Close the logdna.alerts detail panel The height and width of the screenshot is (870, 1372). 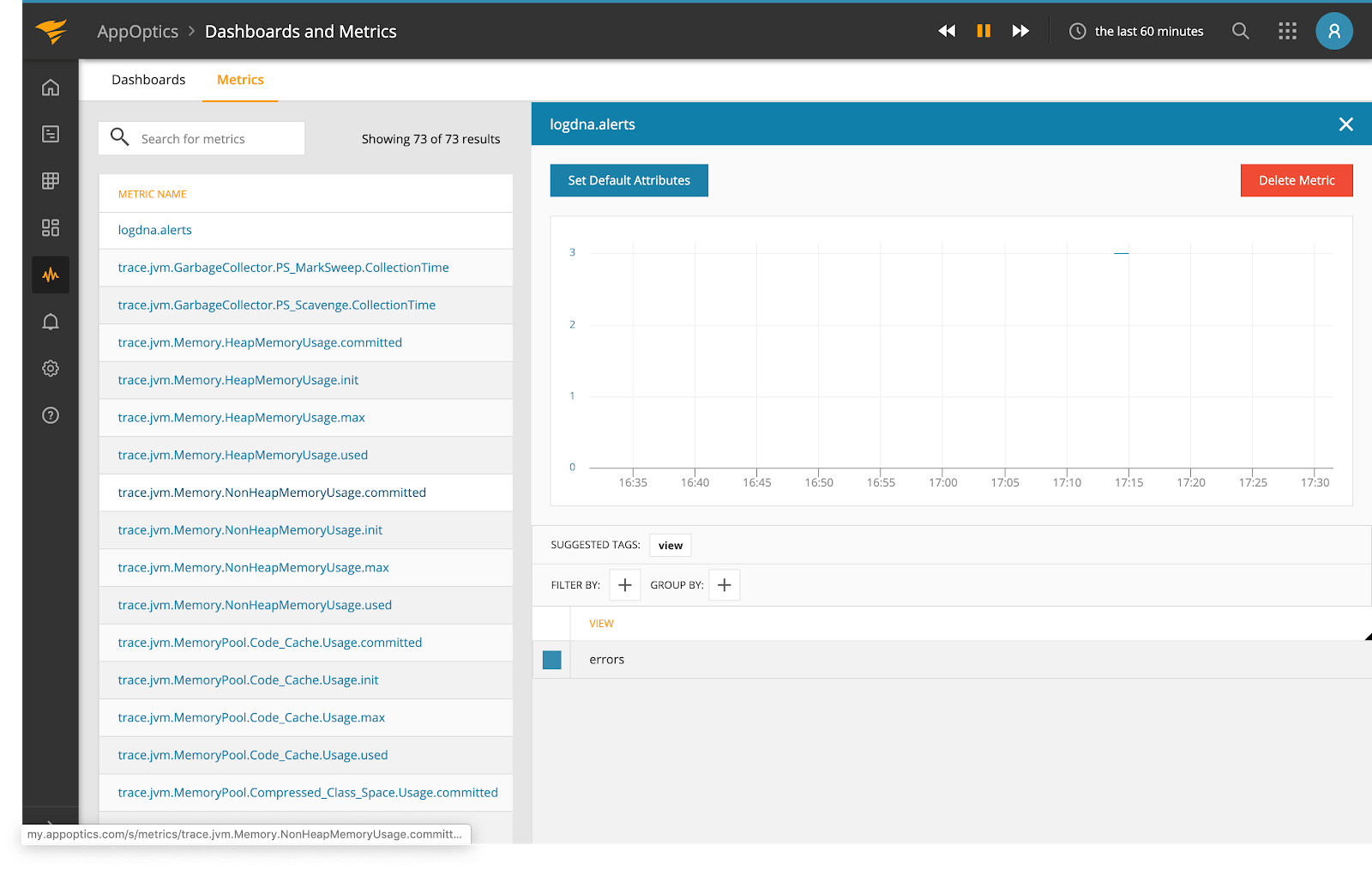[1346, 124]
